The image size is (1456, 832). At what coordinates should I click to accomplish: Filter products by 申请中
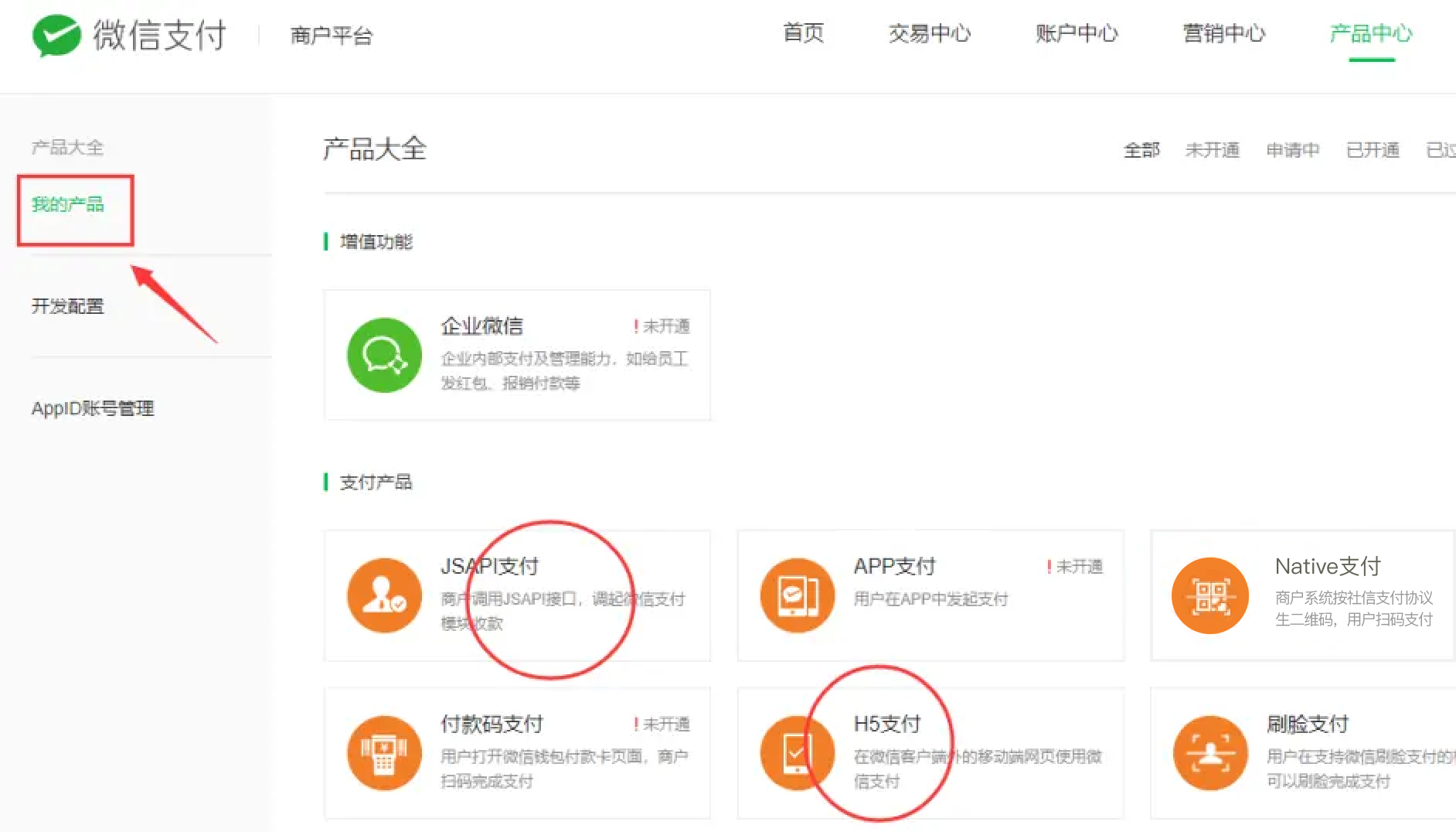coord(1293,150)
